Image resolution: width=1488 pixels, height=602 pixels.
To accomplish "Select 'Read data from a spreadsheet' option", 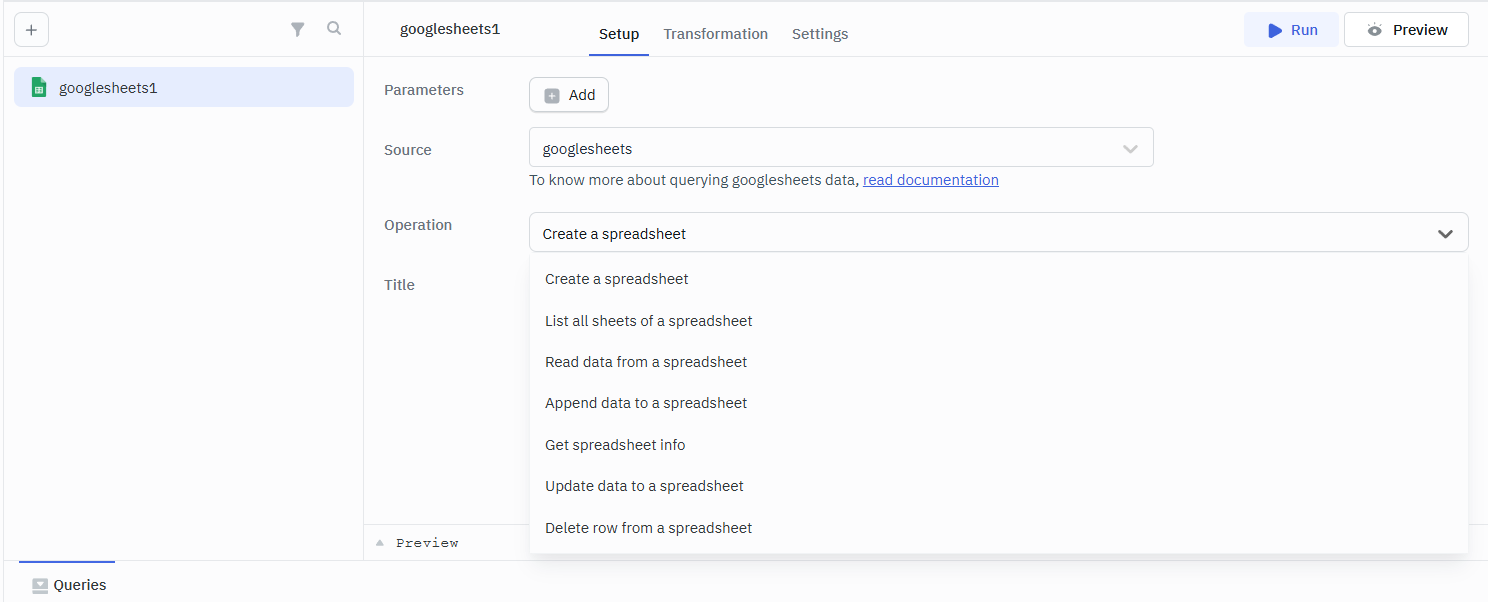I will (645, 362).
